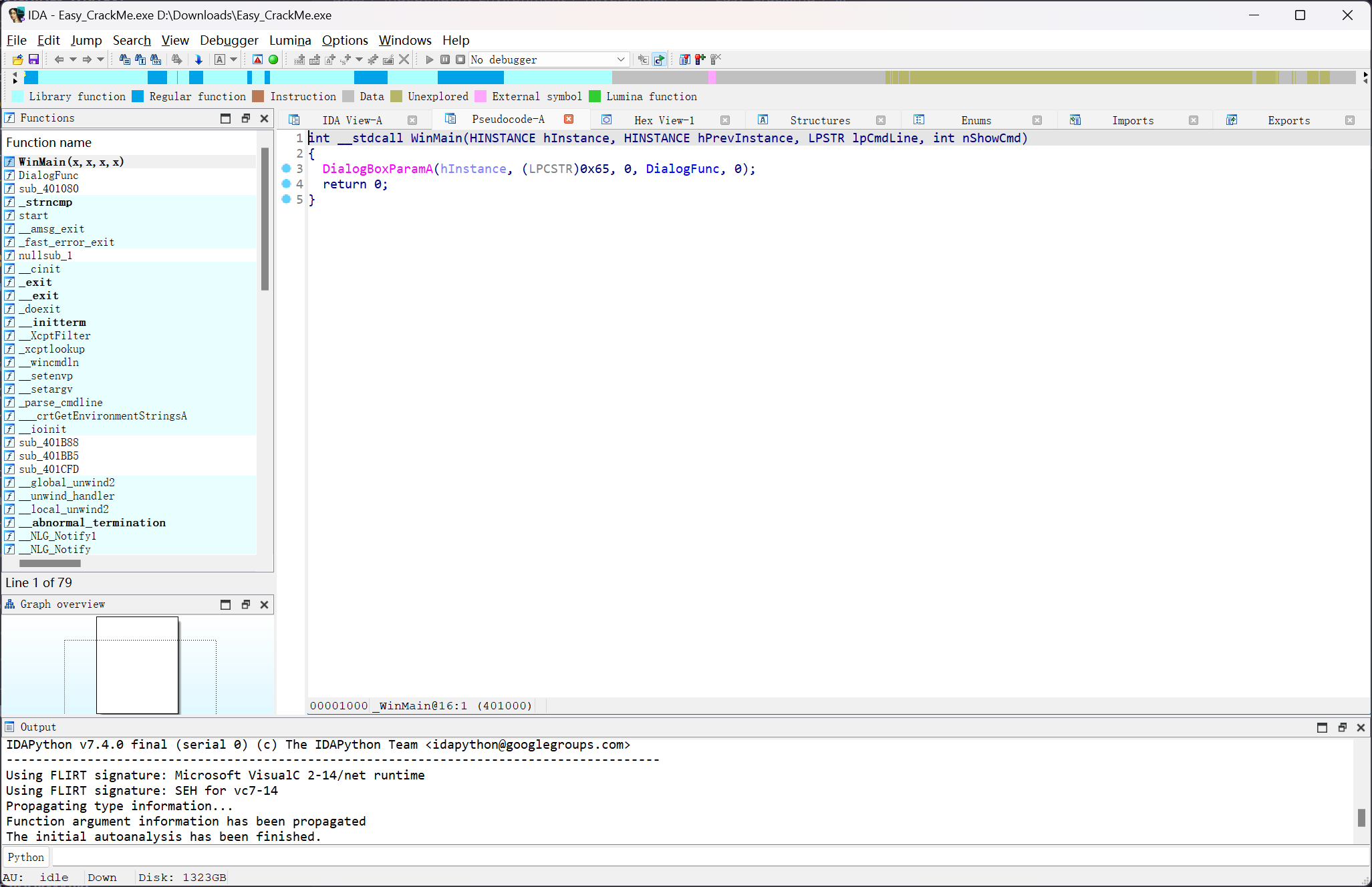The width and height of the screenshot is (1372, 887).
Task: Save the database with the floppy icon
Action: point(33,59)
